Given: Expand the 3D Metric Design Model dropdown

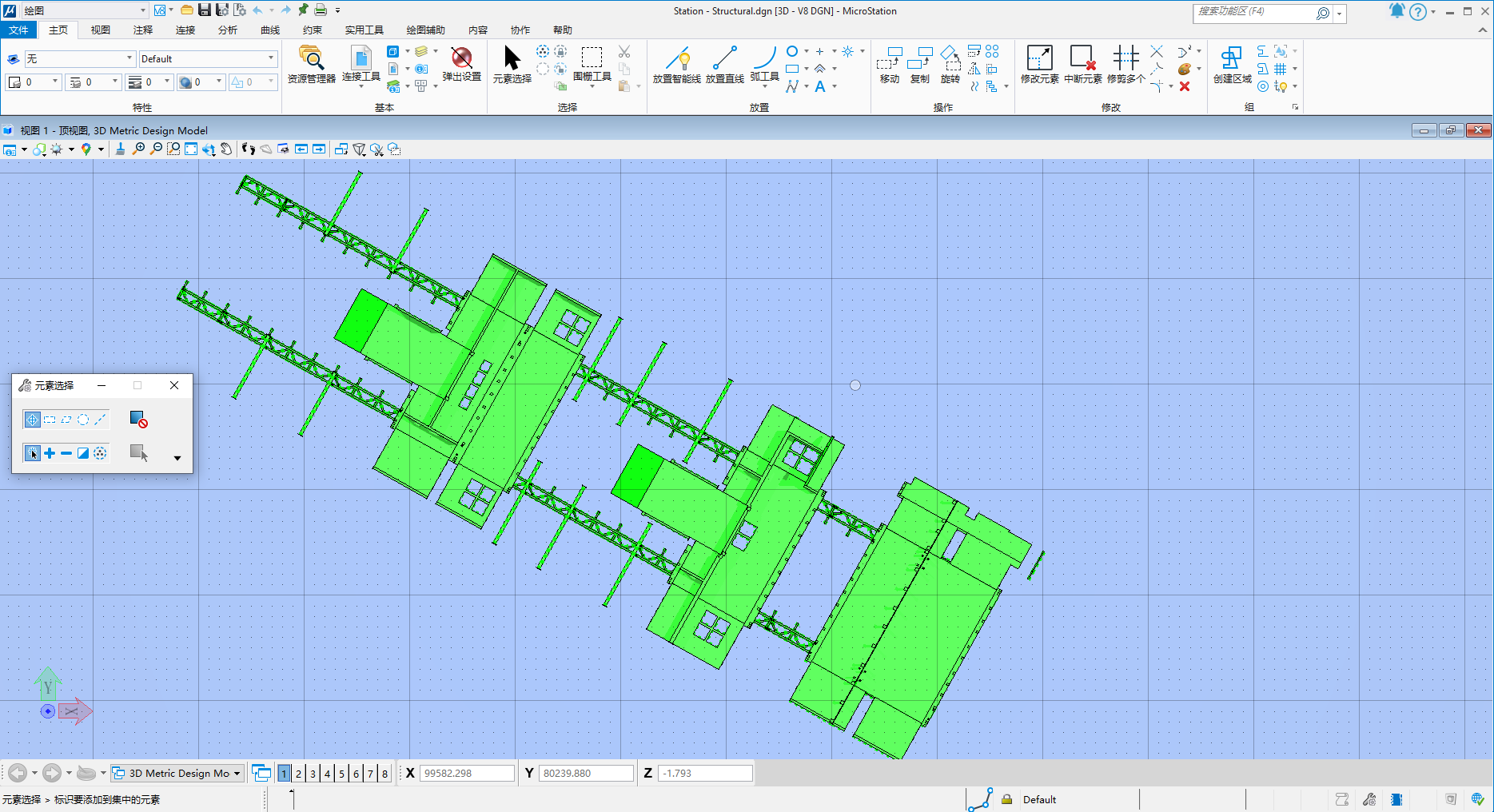Looking at the screenshot, I should (237, 774).
